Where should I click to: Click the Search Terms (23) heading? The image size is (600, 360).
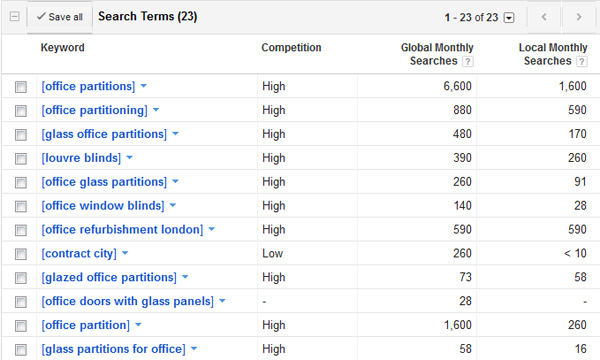click(148, 16)
